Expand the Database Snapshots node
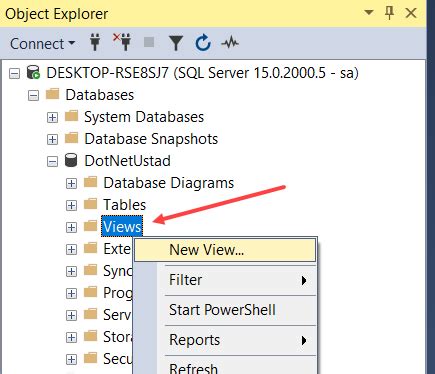The image size is (435, 374). click(x=52, y=139)
